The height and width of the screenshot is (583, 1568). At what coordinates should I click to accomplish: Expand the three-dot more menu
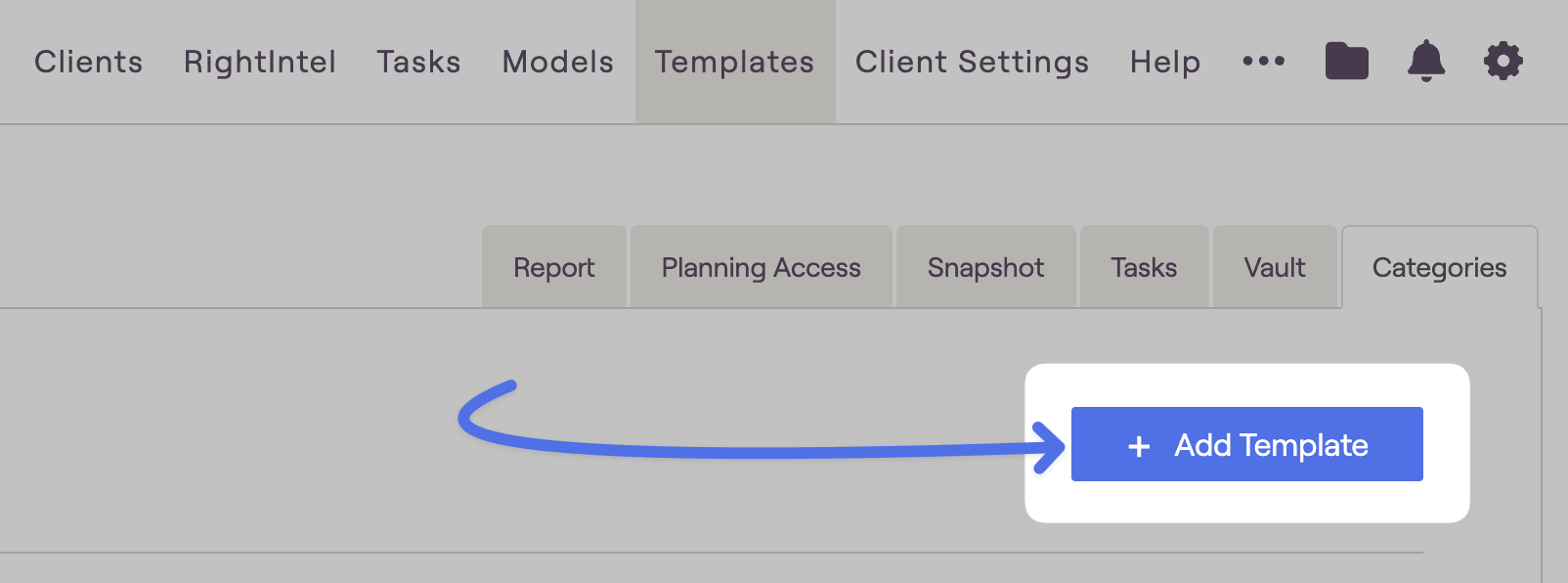(1264, 62)
